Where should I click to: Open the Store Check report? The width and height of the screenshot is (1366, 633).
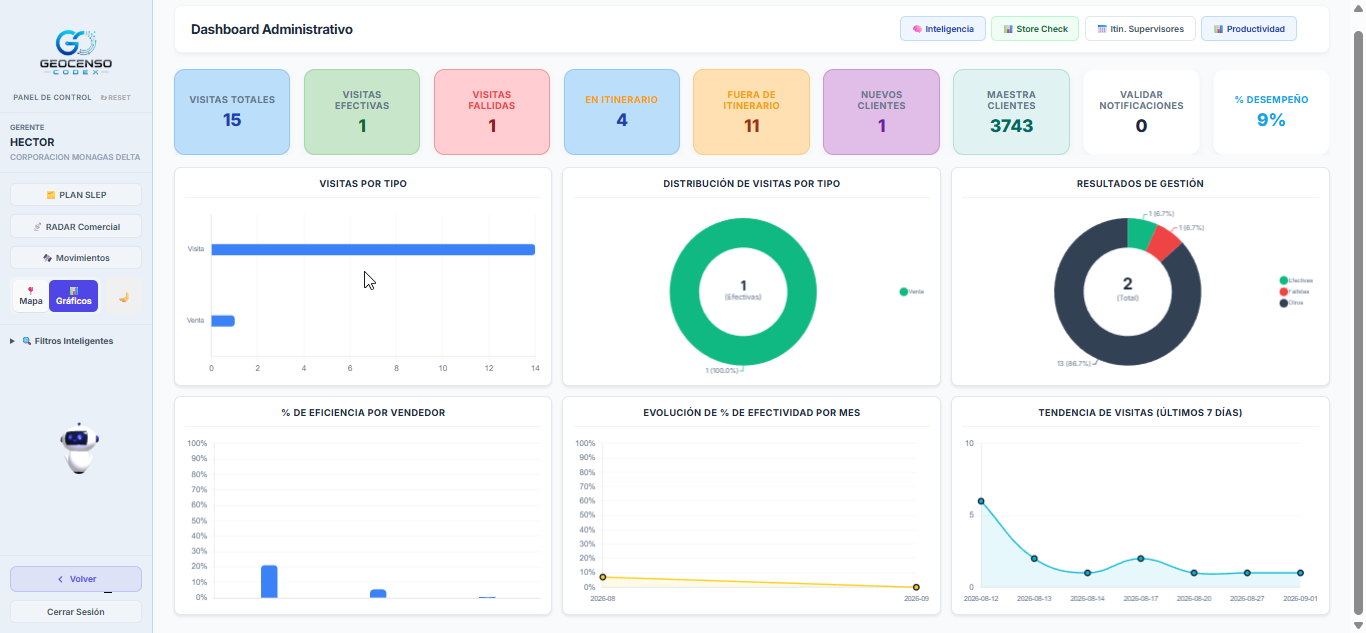click(1035, 29)
